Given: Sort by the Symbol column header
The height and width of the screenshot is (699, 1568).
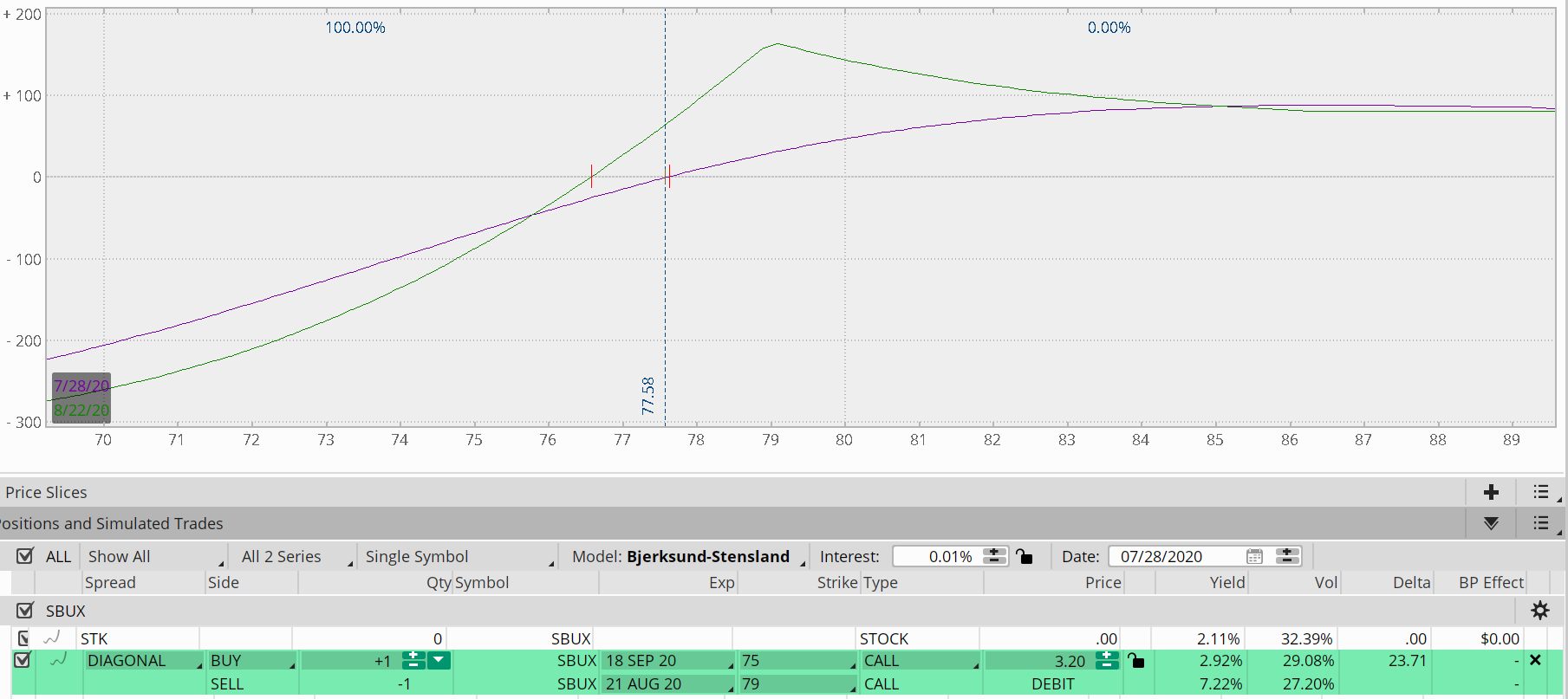Looking at the screenshot, I should tap(482, 583).
